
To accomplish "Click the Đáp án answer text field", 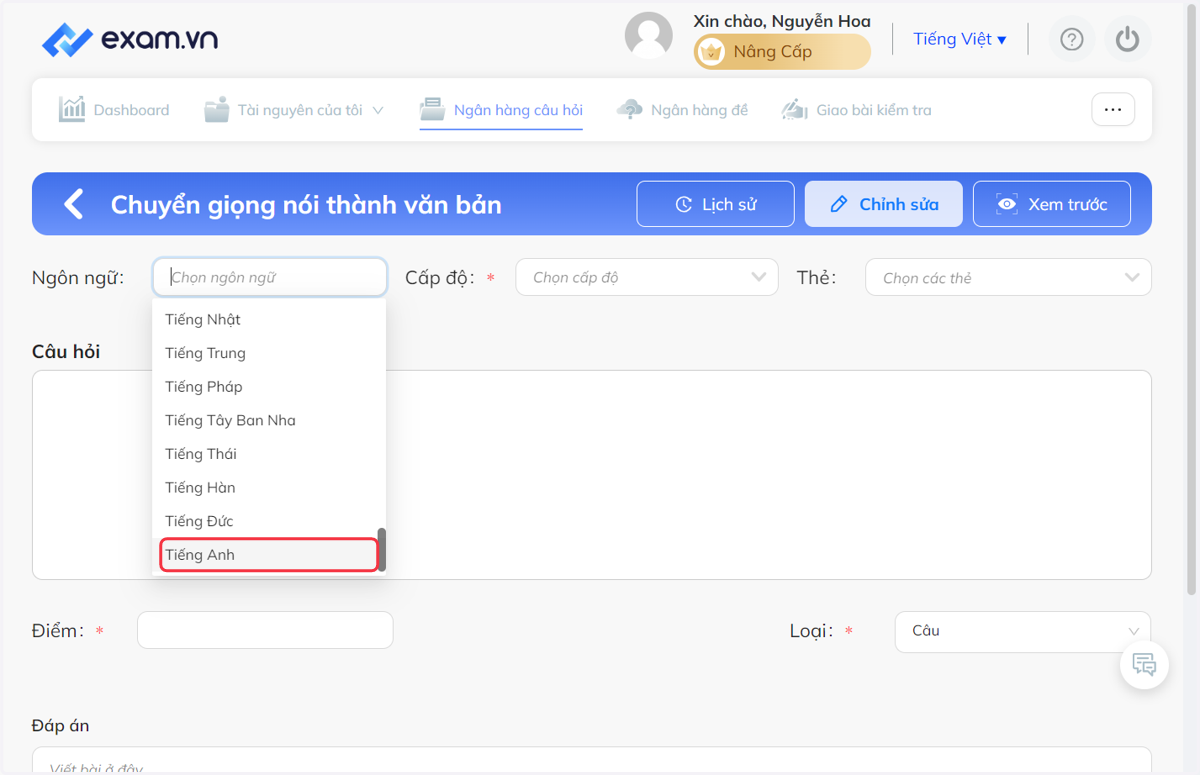I will click(x=591, y=761).
